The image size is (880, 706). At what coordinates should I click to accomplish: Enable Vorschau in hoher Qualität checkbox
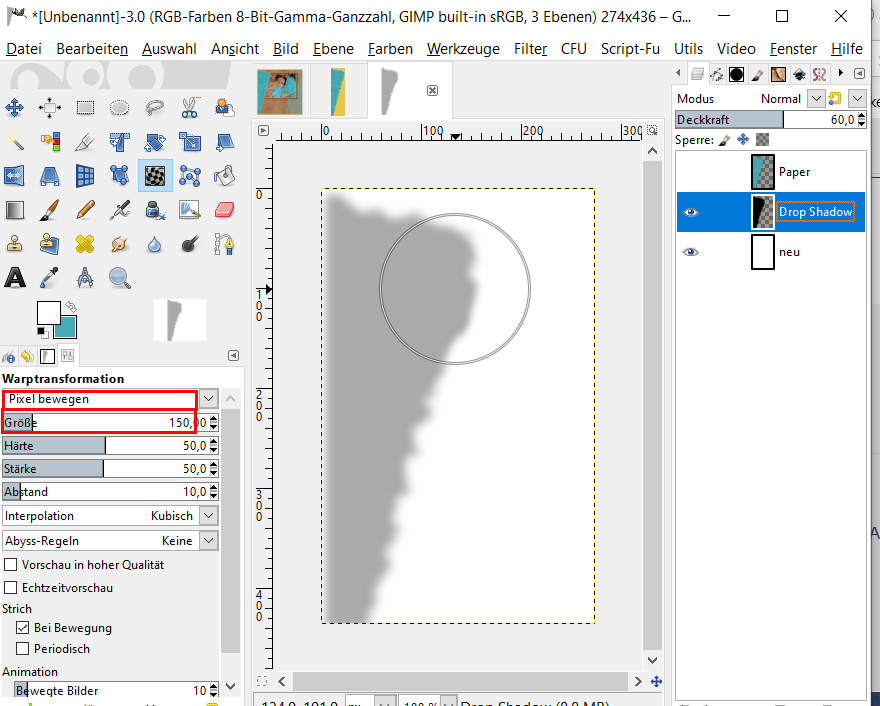[x=12, y=565]
